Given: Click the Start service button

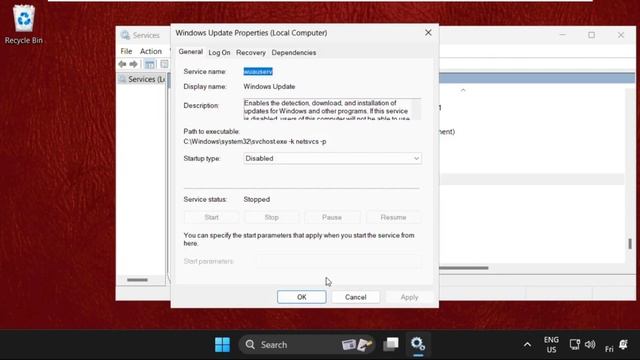Looking at the screenshot, I should (x=211, y=218).
